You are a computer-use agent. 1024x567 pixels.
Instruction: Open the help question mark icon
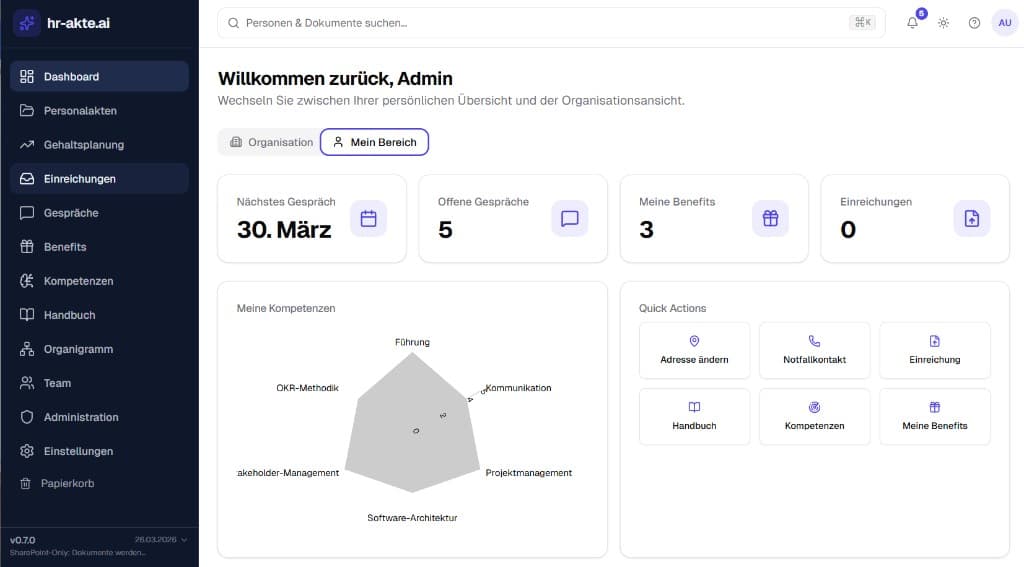click(x=974, y=23)
